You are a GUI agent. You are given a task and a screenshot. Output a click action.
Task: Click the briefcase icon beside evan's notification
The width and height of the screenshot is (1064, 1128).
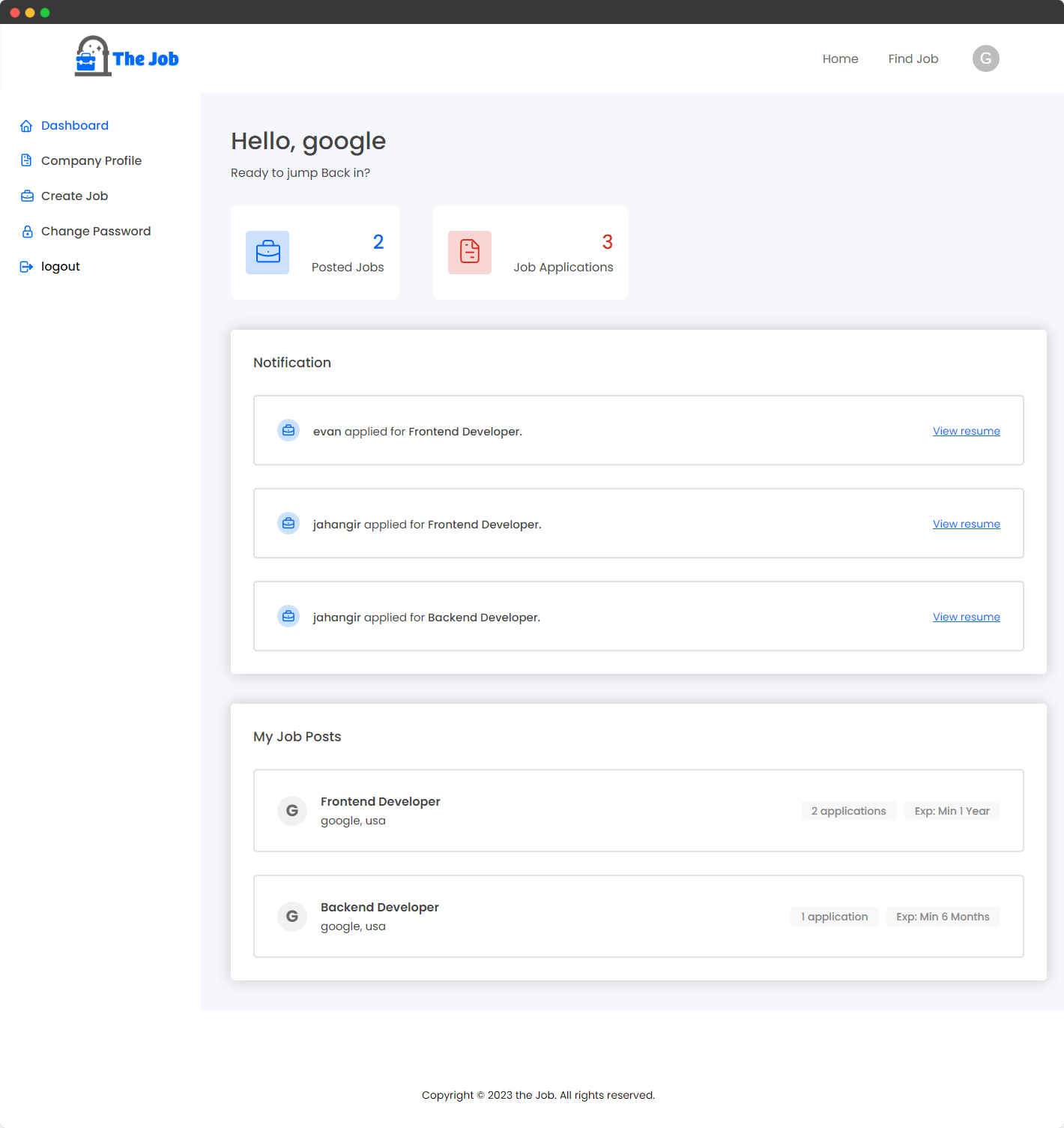tap(288, 430)
